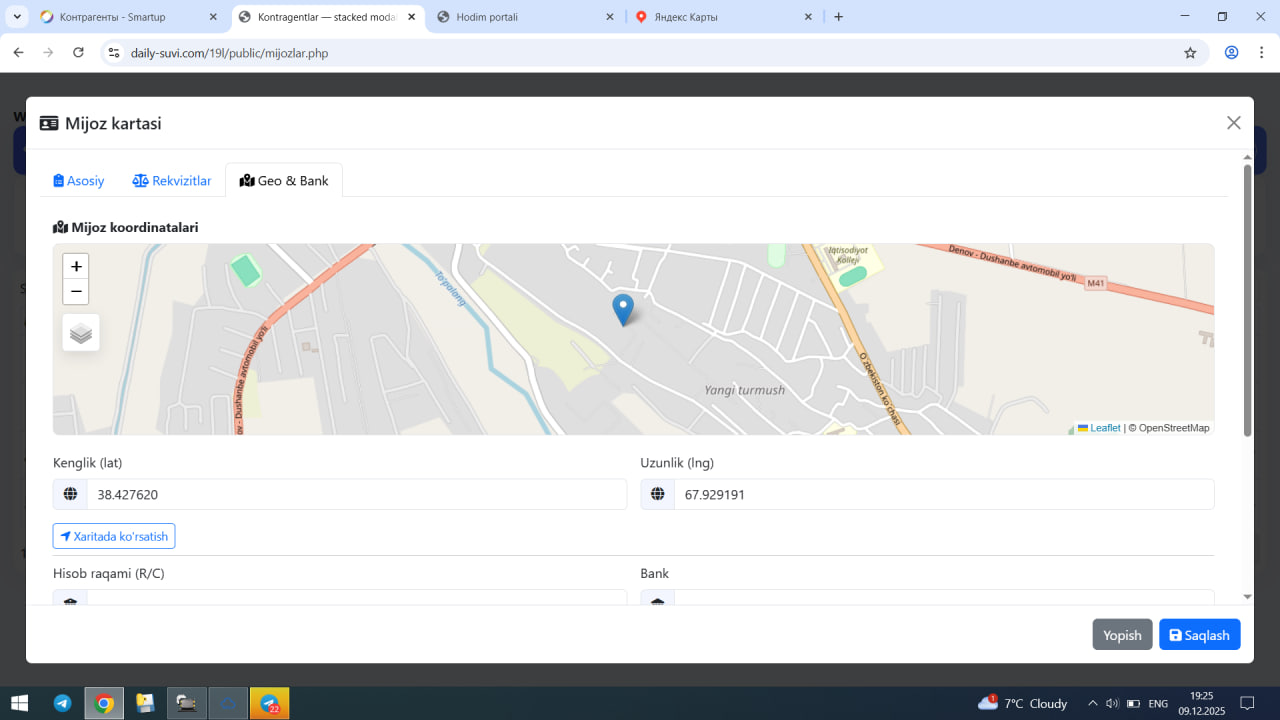This screenshot has width=1280, height=720.
Task: Open the Chrome profile icon
Action: tap(1232, 53)
